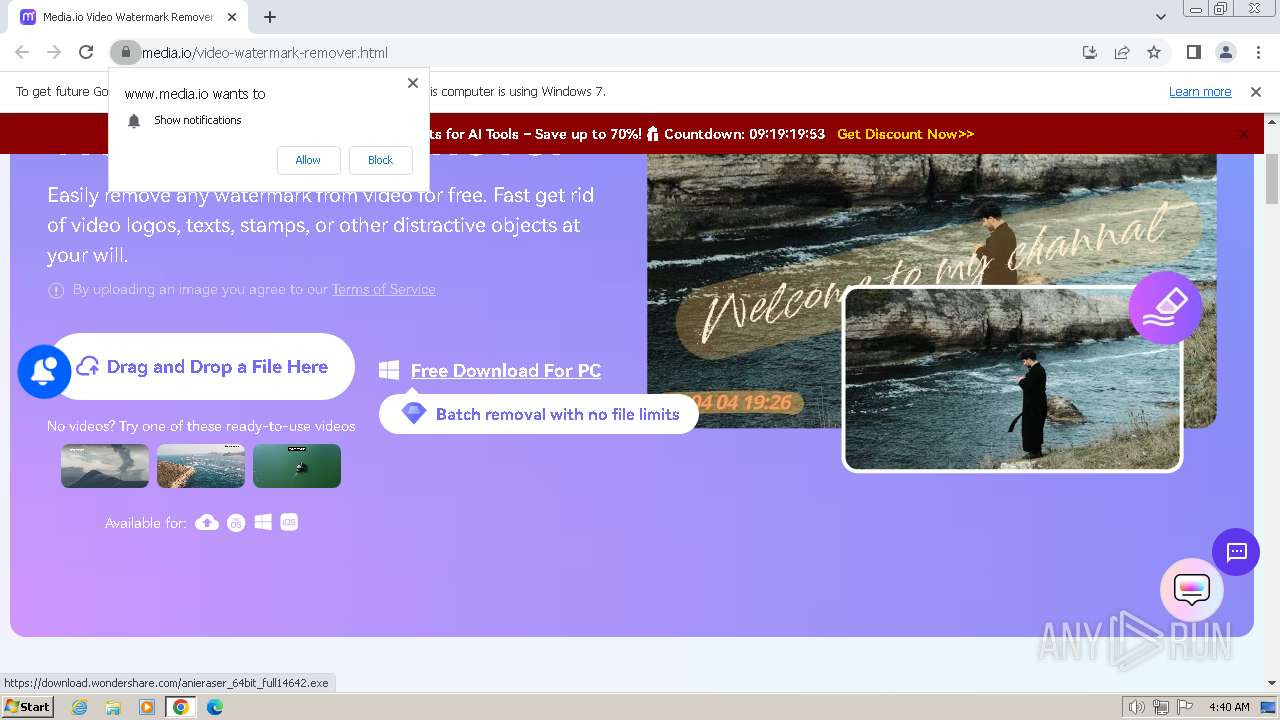The width and height of the screenshot is (1280, 720).
Task: Open Windows Media Player from the taskbar
Action: tap(147, 707)
